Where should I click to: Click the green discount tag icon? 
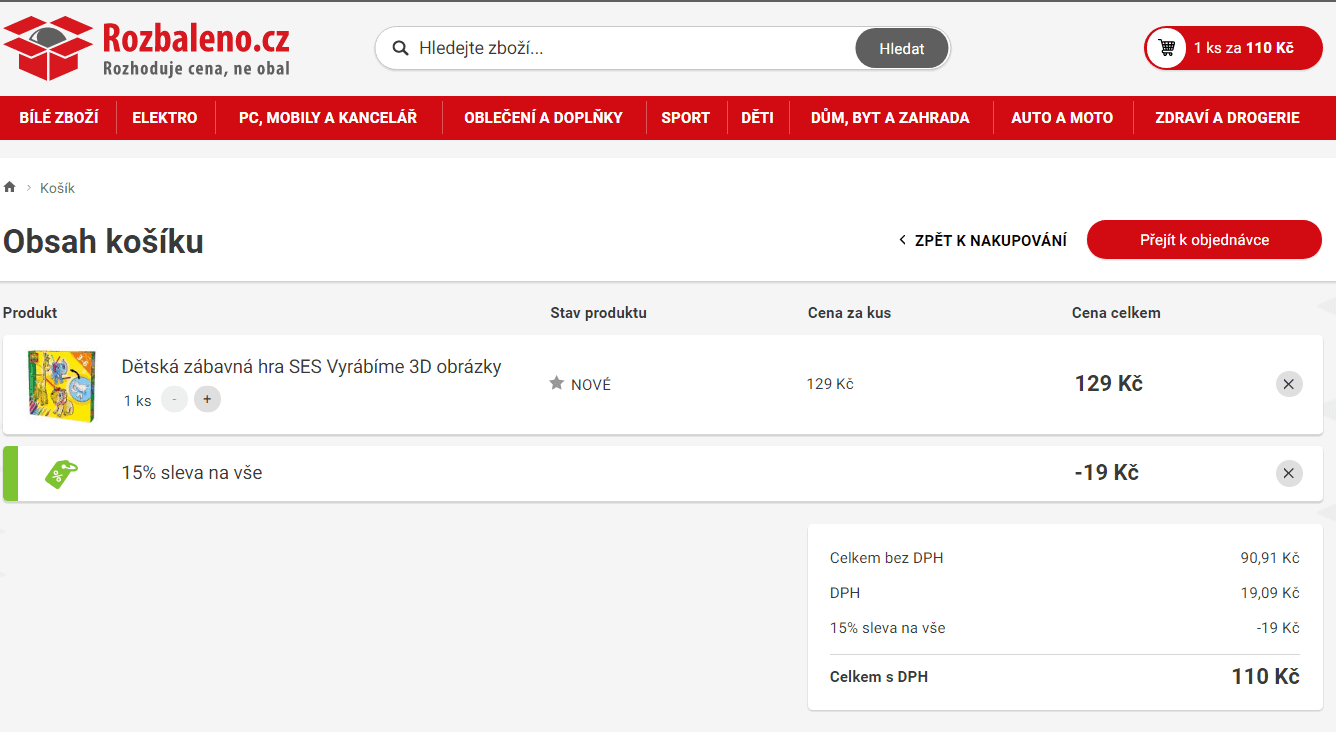point(61,474)
